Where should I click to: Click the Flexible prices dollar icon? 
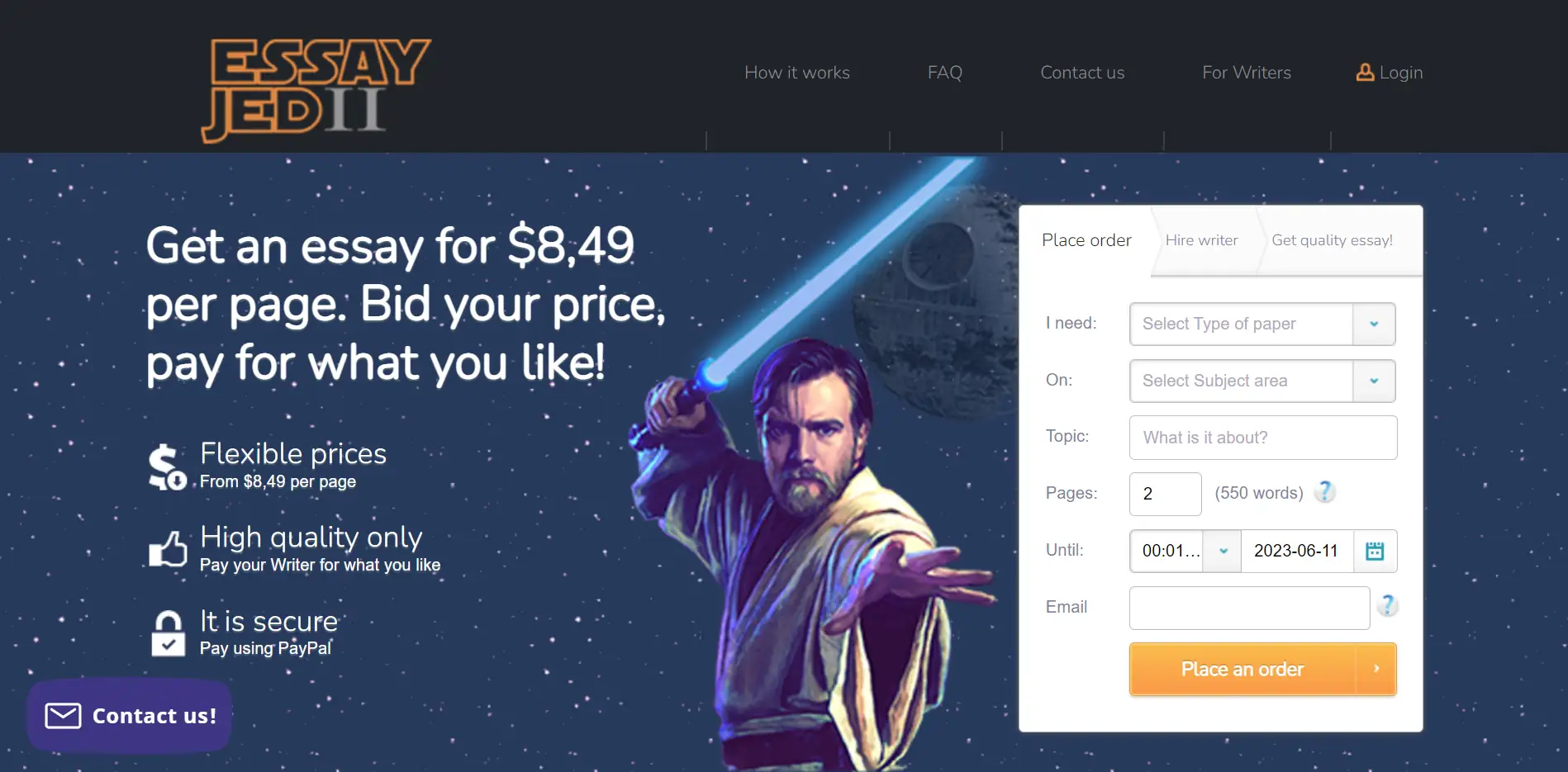point(167,467)
